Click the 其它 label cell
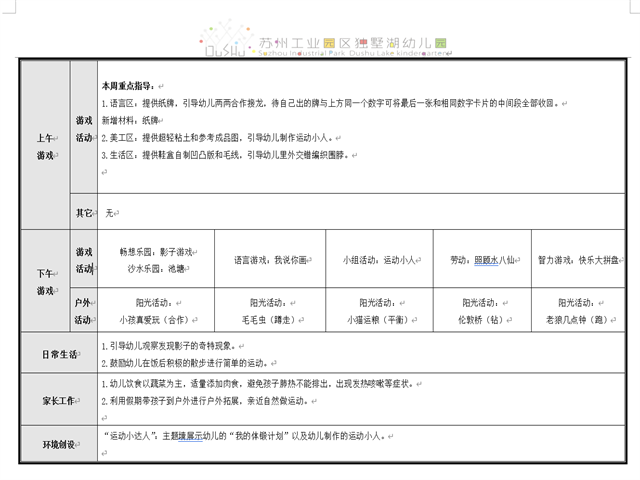Screen dimensions: 640x480 pos(84,211)
